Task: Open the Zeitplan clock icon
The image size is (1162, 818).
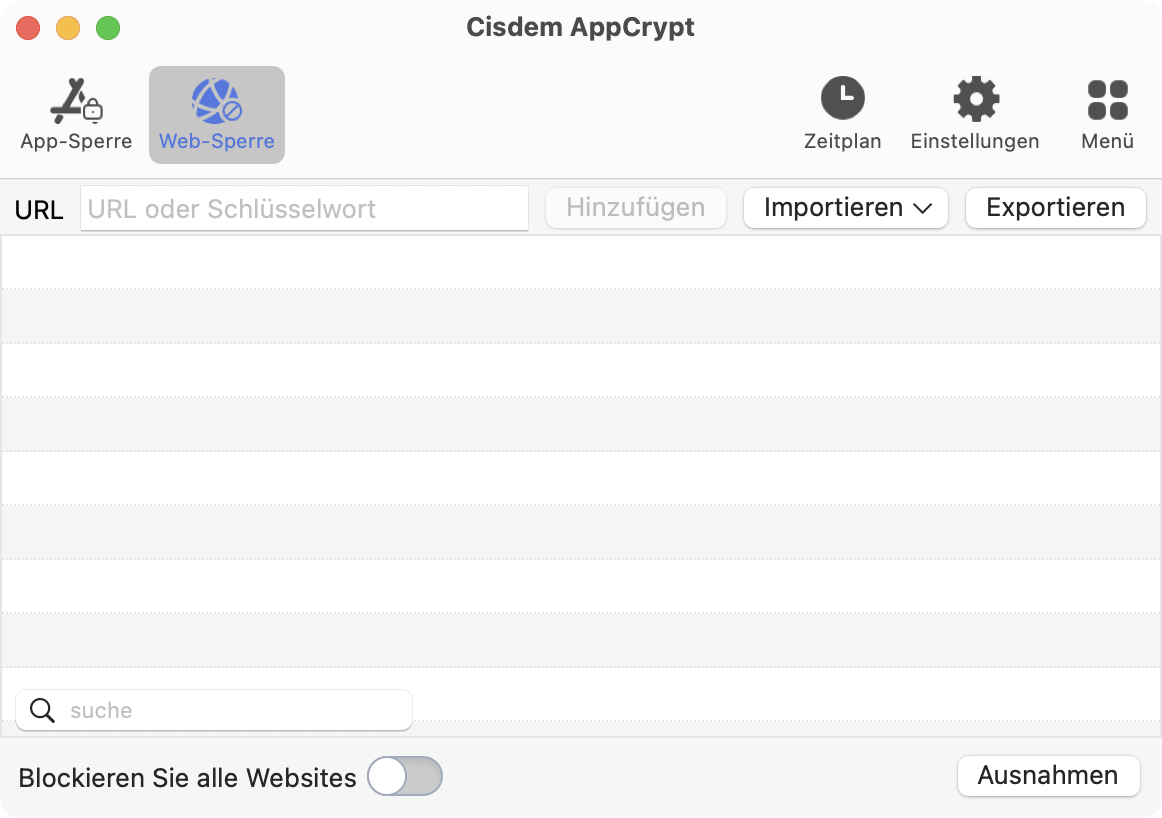Action: point(843,98)
